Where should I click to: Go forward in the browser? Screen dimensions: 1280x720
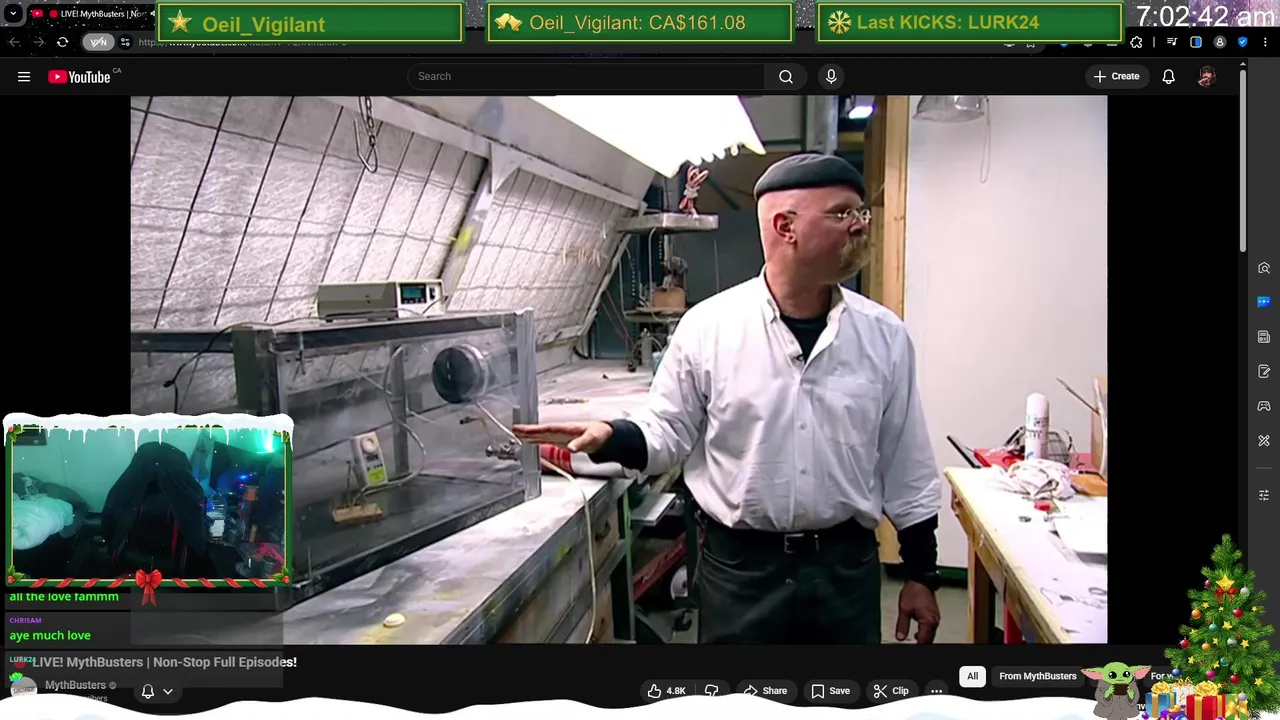[38, 42]
